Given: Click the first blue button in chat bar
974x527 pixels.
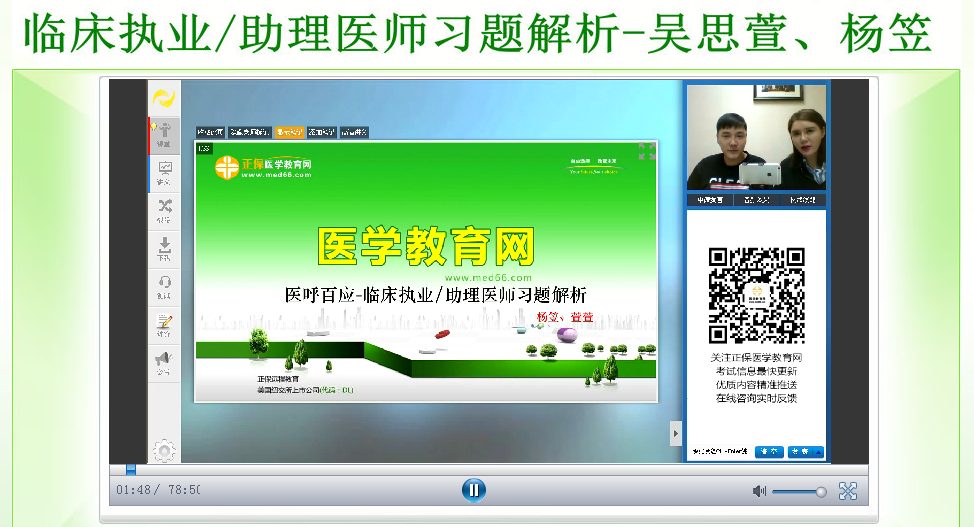Looking at the screenshot, I should pos(769,452).
